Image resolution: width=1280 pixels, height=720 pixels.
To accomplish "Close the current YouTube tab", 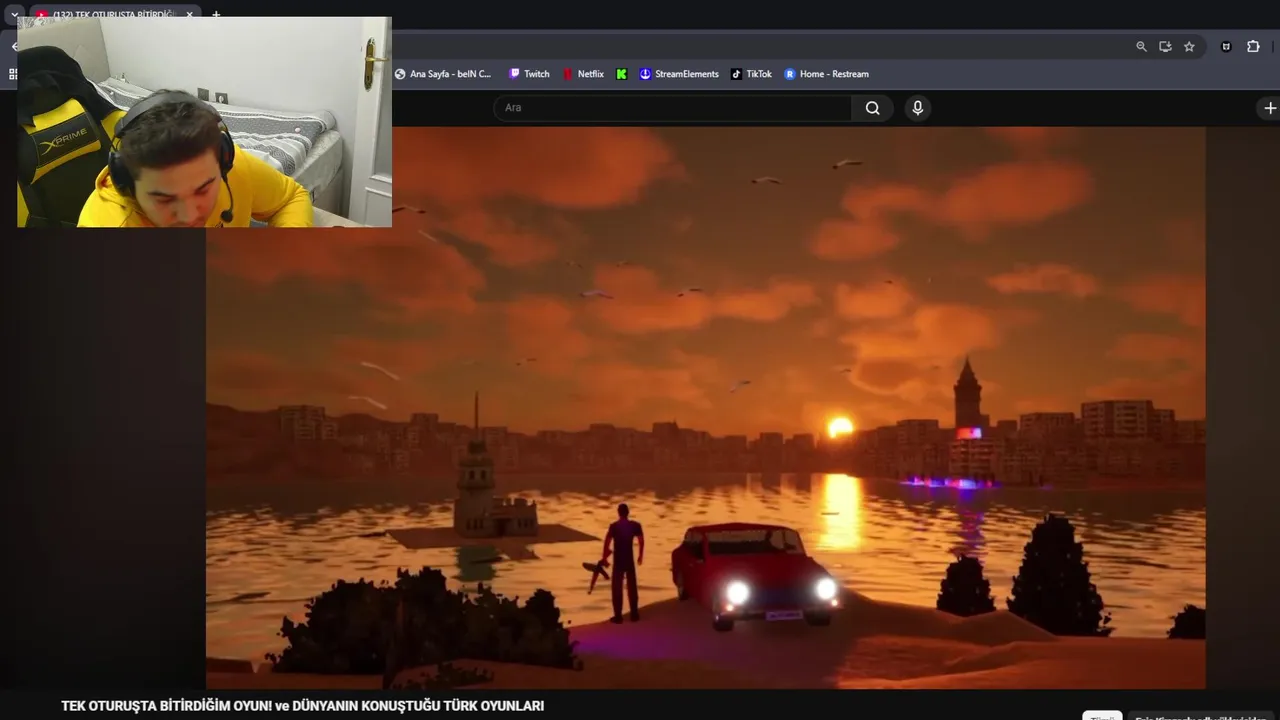I will pos(189,15).
